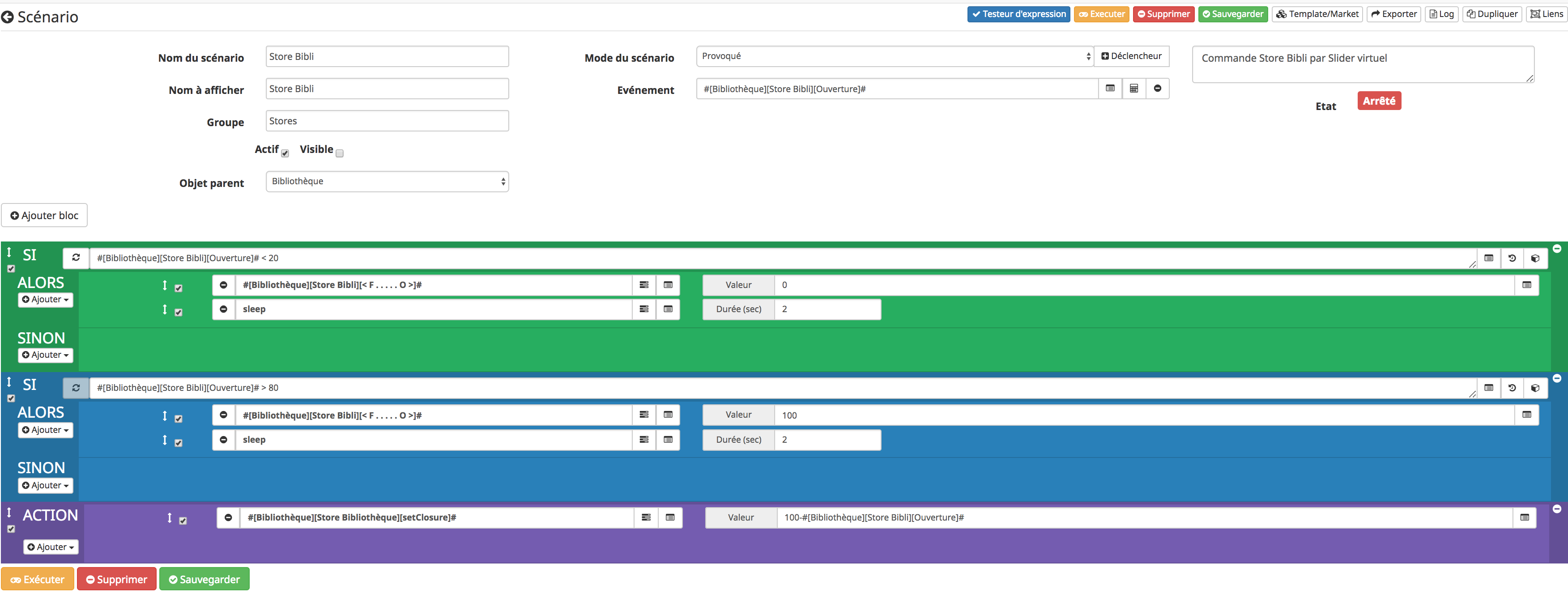Click scenario history icon in second SI condition
Screen dimensions: 1568x593
point(1512,388)
